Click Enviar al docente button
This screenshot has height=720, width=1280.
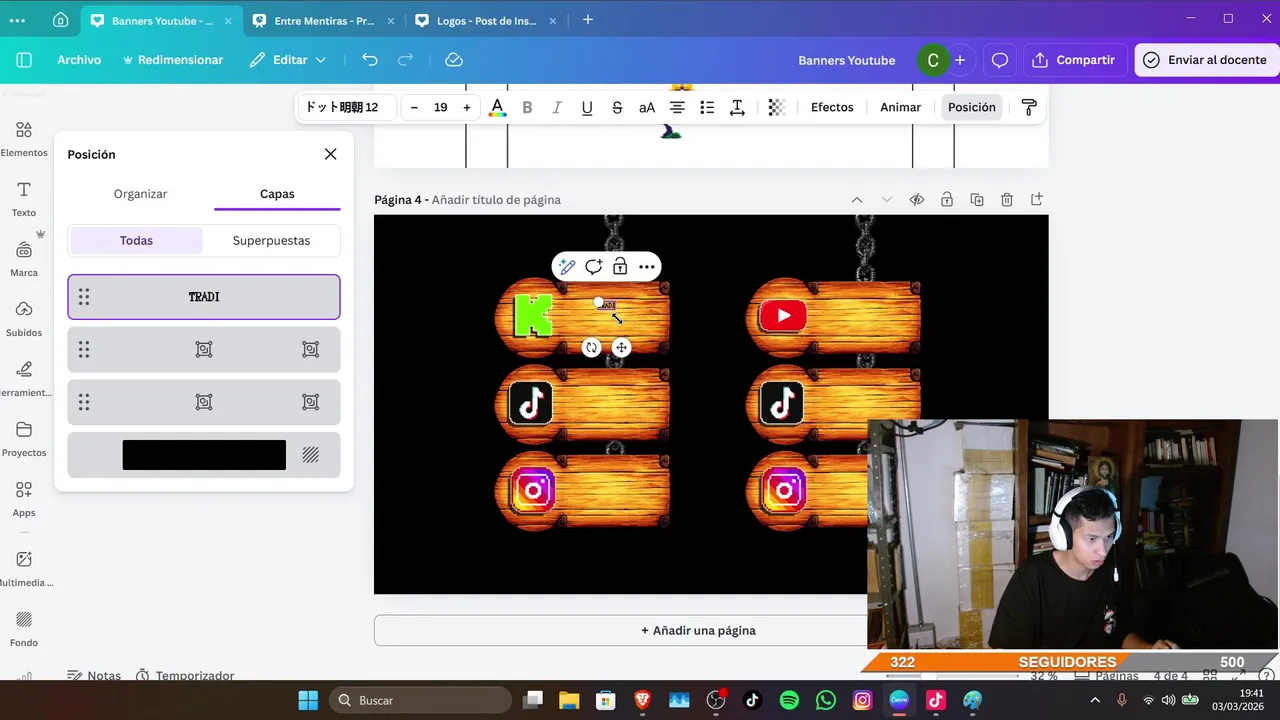[x=1206, y=60]
